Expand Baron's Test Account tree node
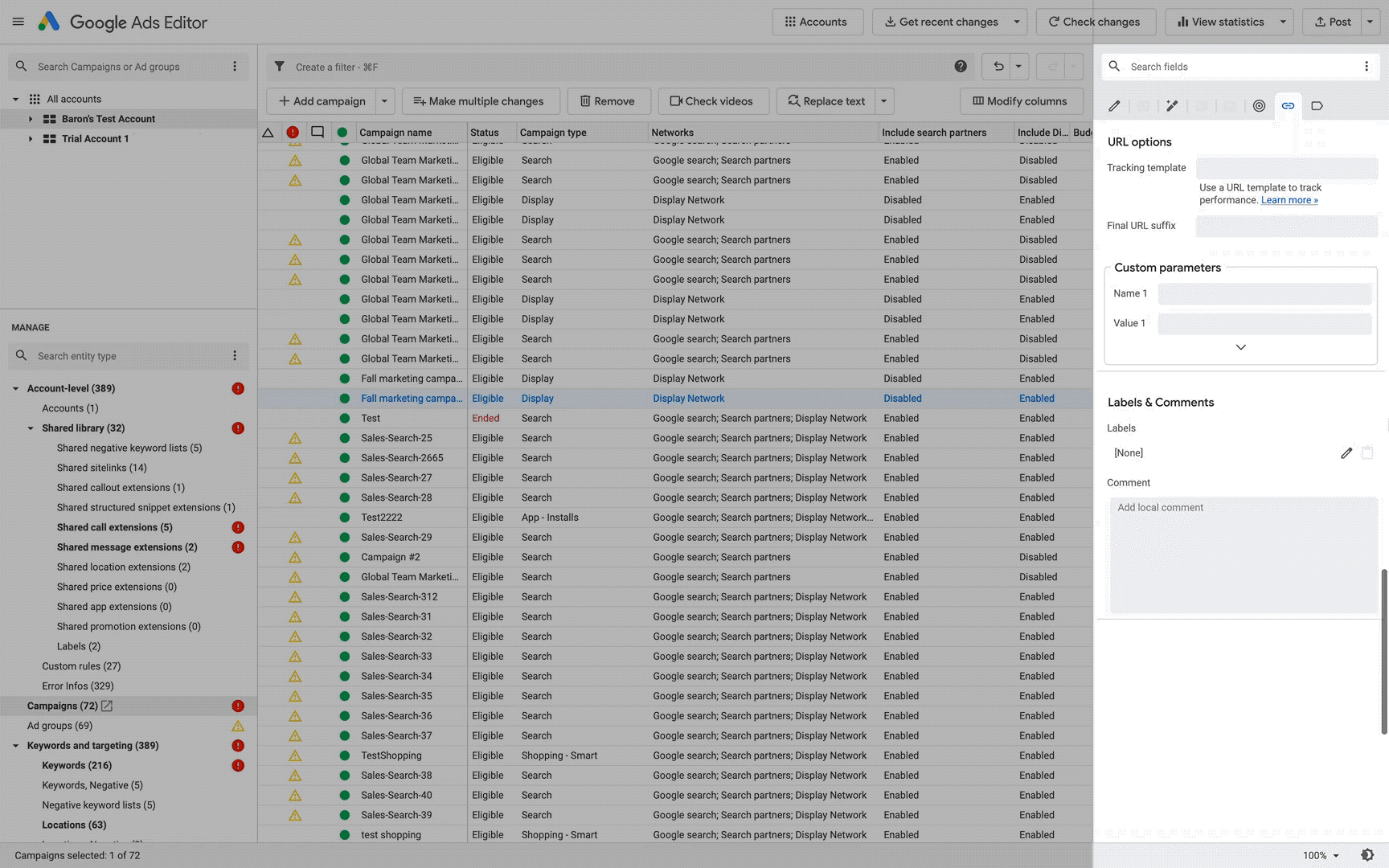Image resolution: width=1389 pixels, height=868 pixels. point(31,119)
